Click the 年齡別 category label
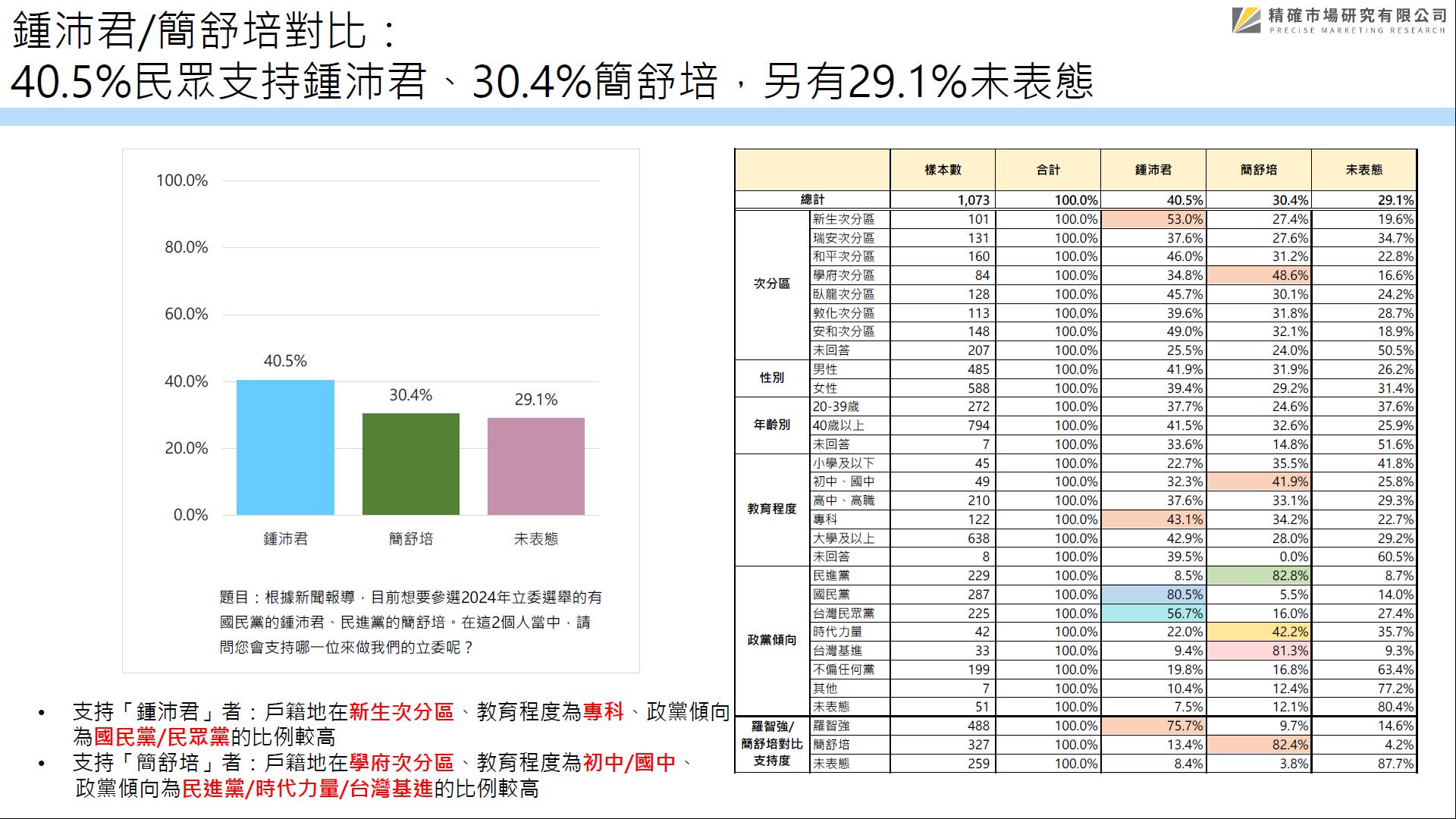 coord(772,425)
